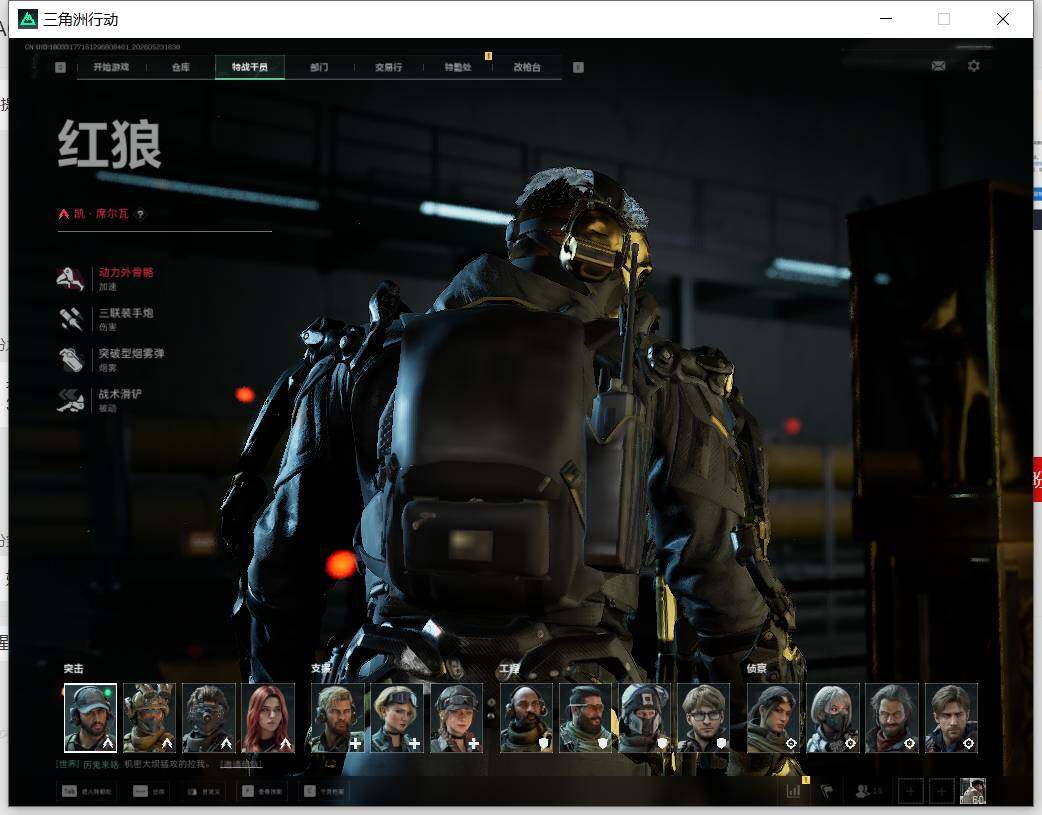
Task: Switch to the 改枪台 tab
Action: coord(527,67)
